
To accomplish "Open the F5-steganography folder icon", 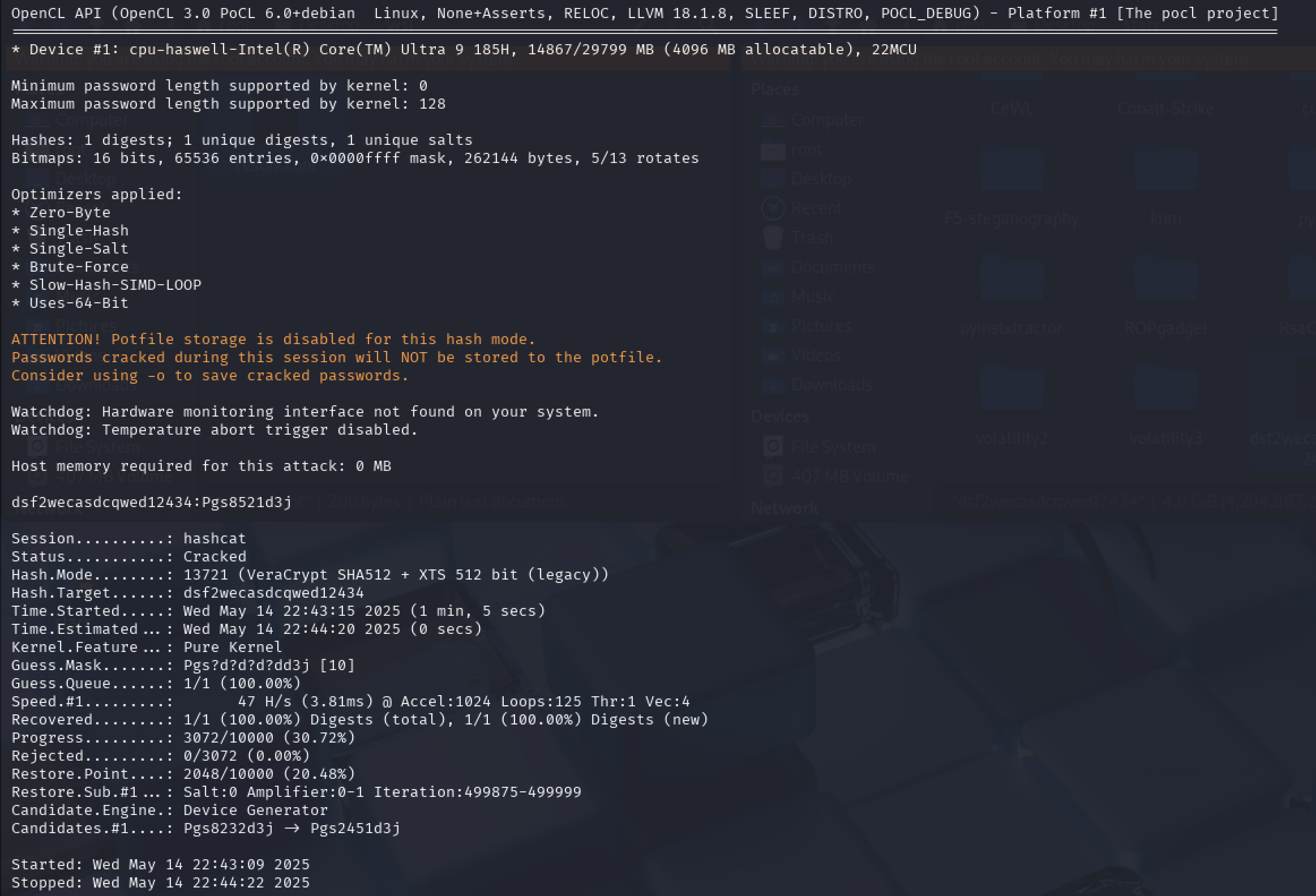I will 1012,170.
